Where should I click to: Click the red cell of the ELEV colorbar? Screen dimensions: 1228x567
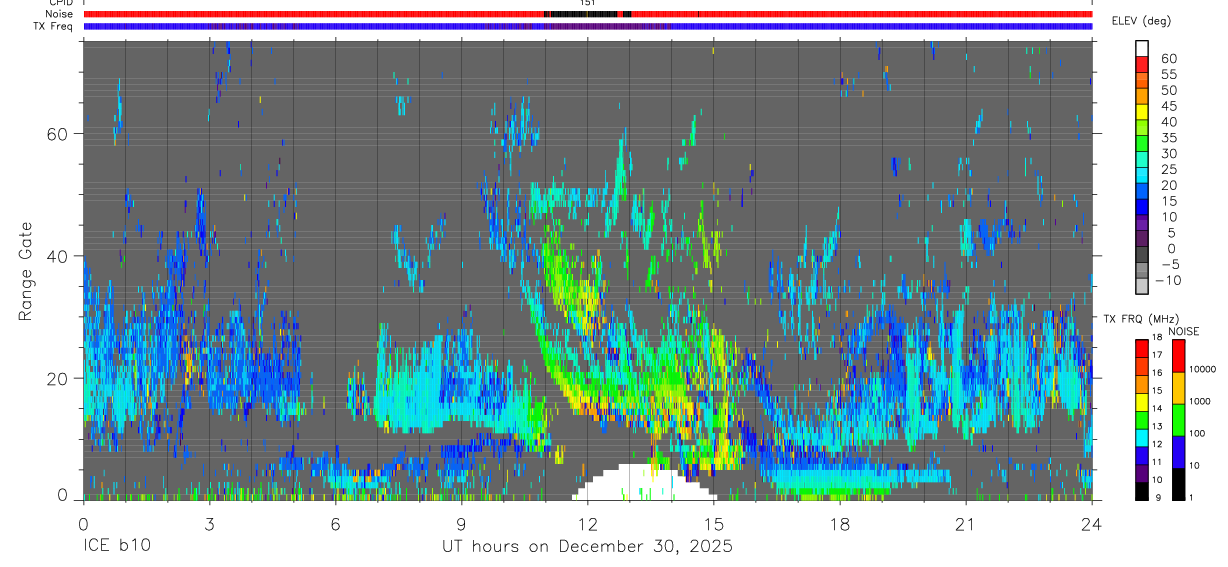tap(1142, 64)
